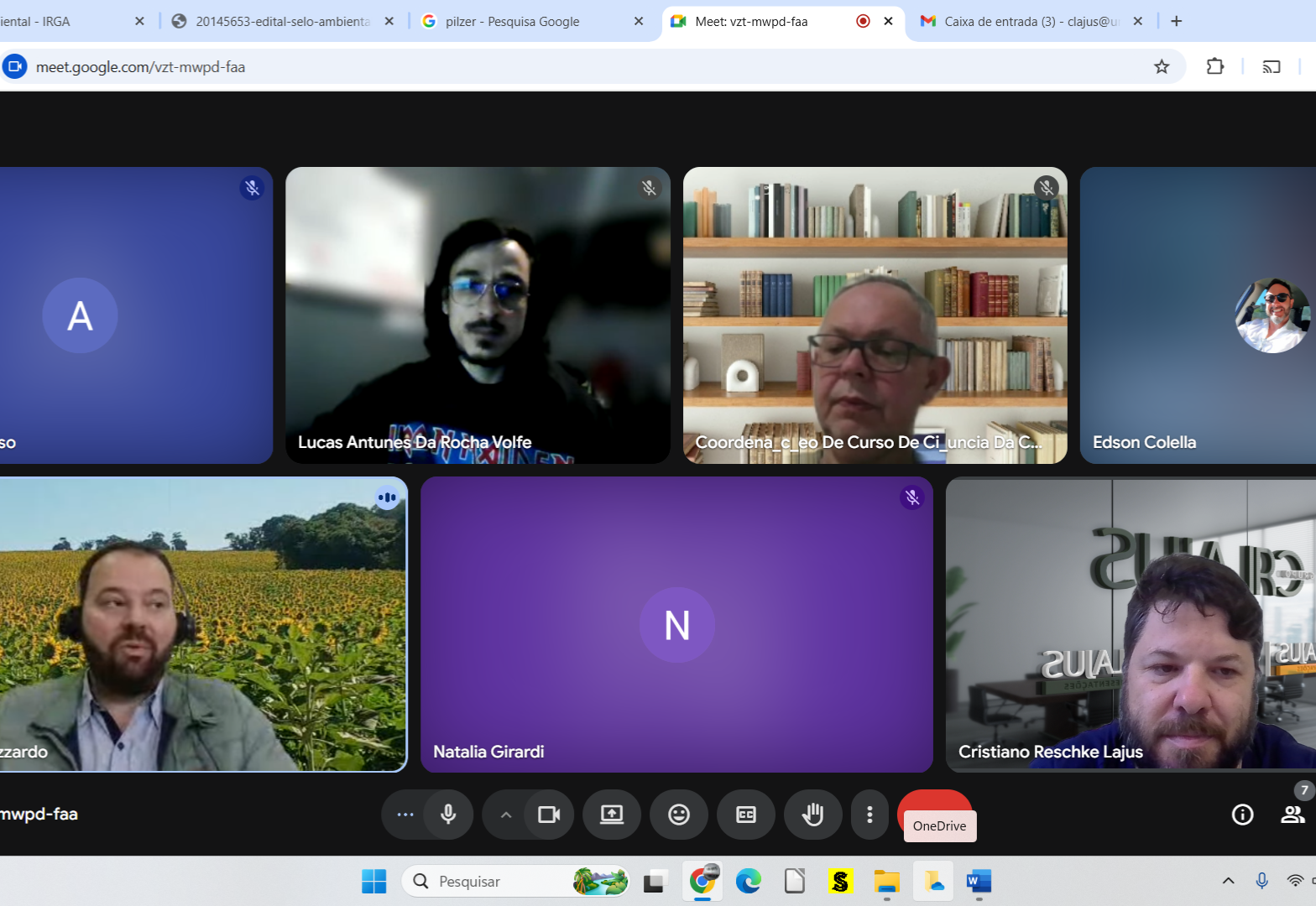Viewport: 1316px width, 906px height.
Task: Open the emoji reactions panel
Action: pyautogui.click(x=679, y=815)
